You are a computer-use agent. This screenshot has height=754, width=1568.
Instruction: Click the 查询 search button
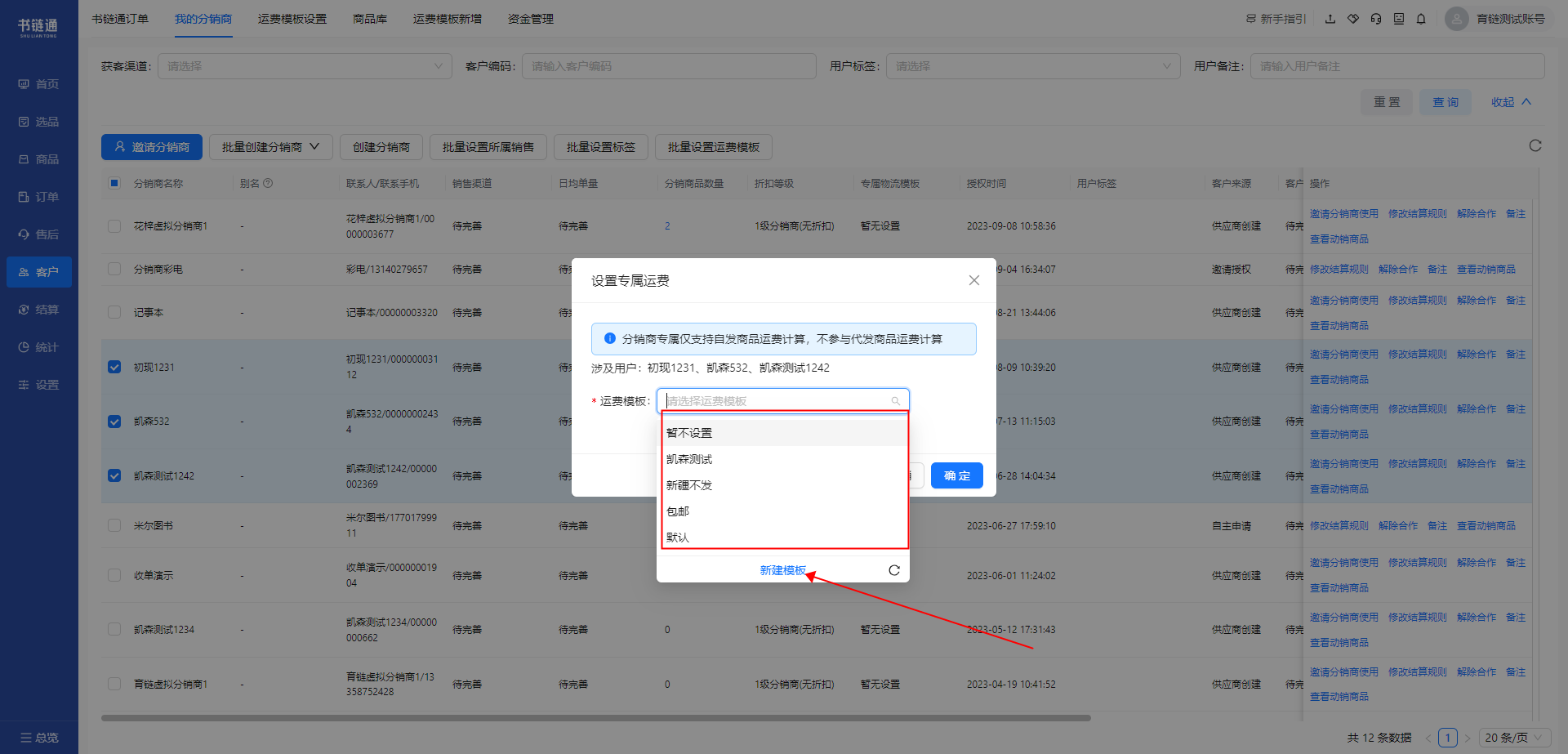[1445, 102]
